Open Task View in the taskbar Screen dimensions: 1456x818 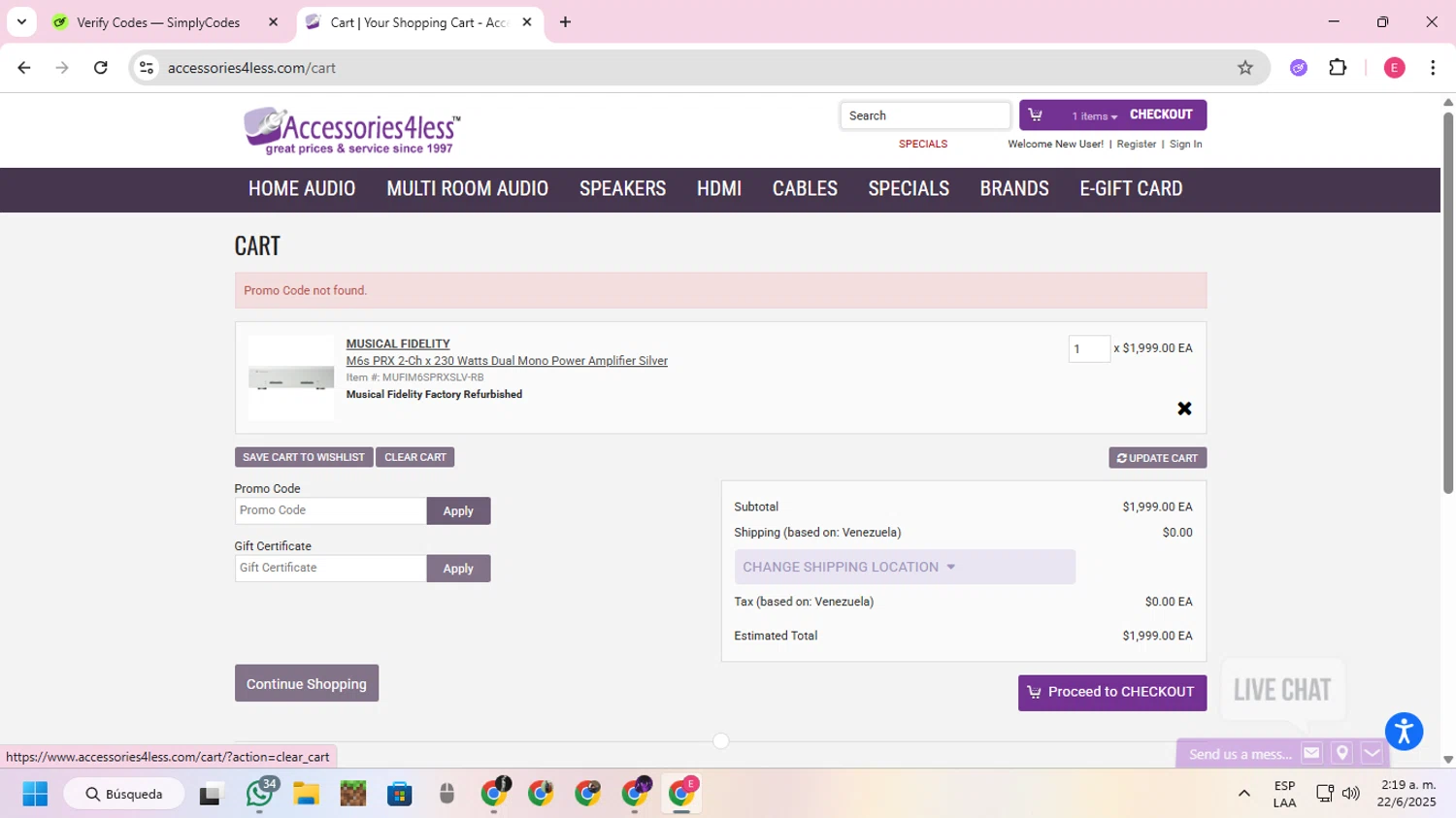coord(210,794)
